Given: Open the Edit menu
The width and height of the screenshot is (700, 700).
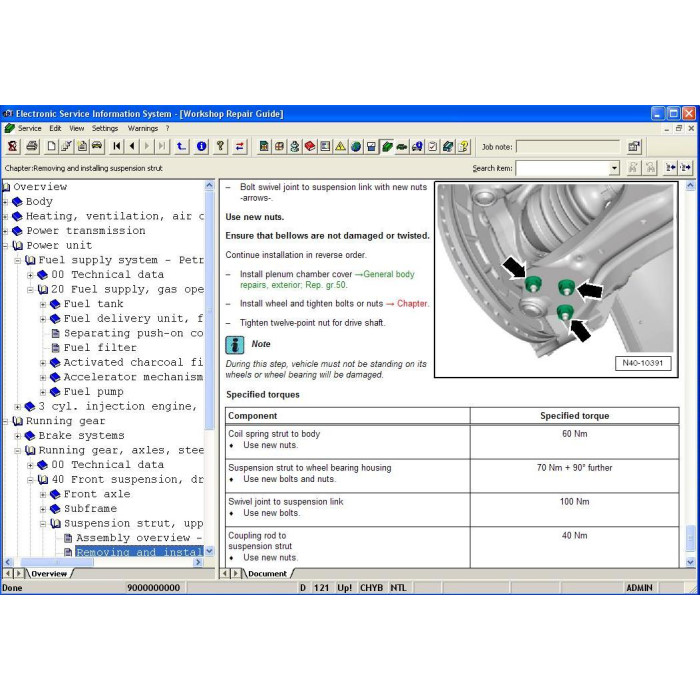Looking at the screenshot, I should click(x=55, y=129).
